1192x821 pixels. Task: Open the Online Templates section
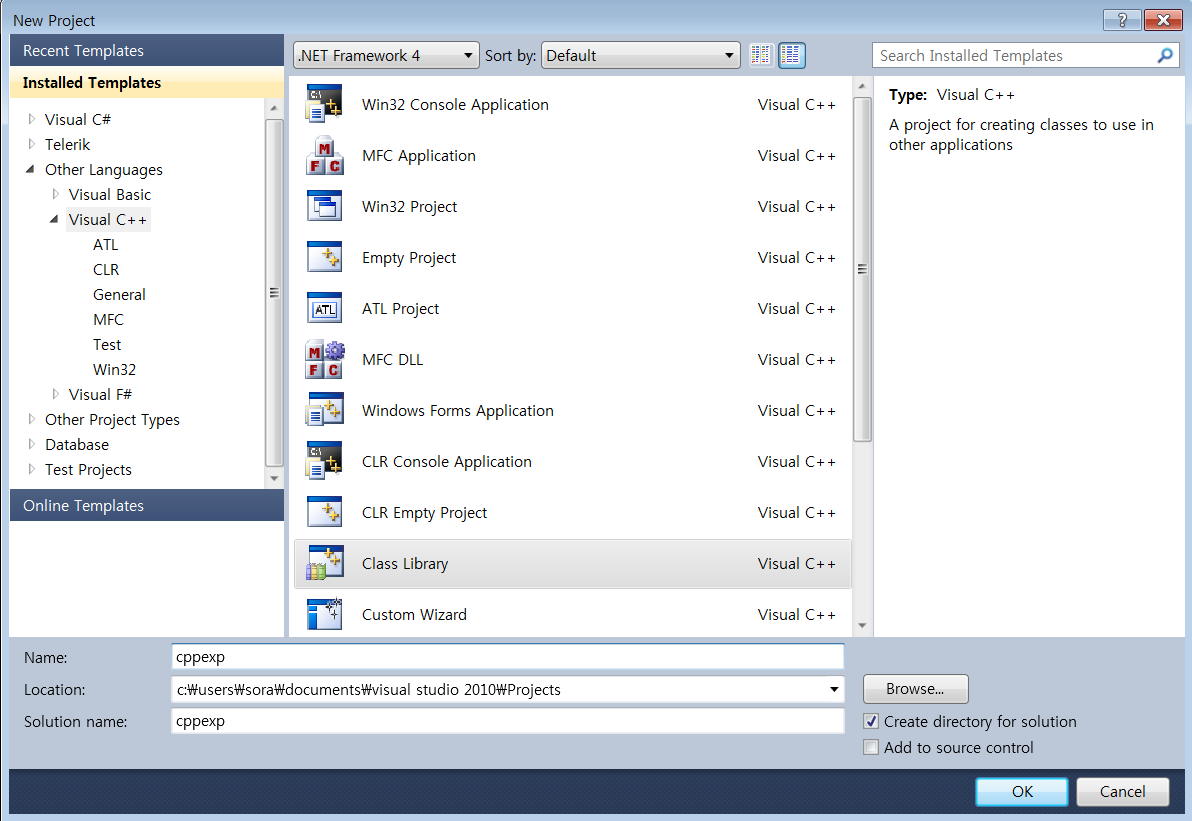point(147,506)
